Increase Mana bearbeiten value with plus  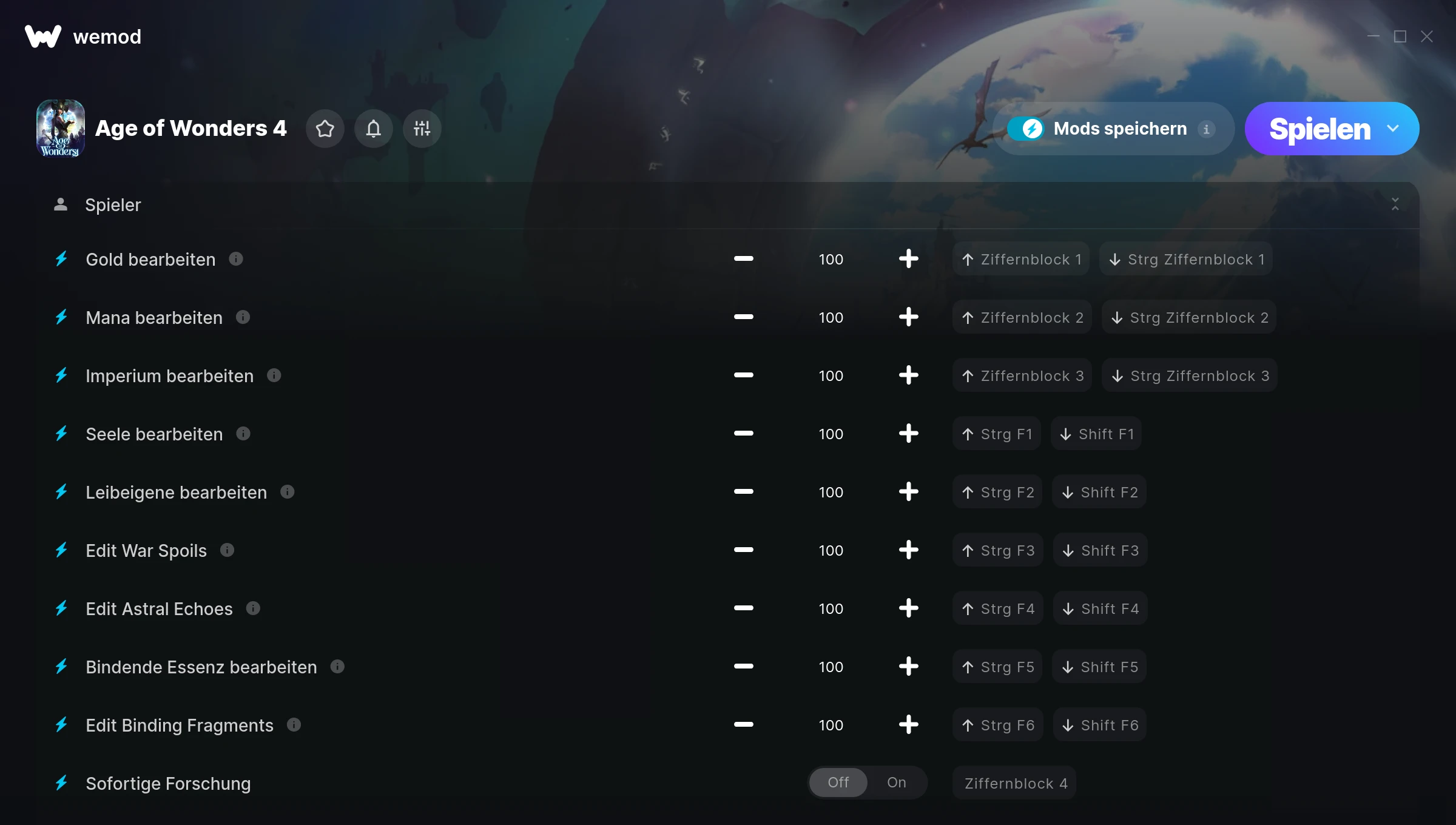pos(908,317)
